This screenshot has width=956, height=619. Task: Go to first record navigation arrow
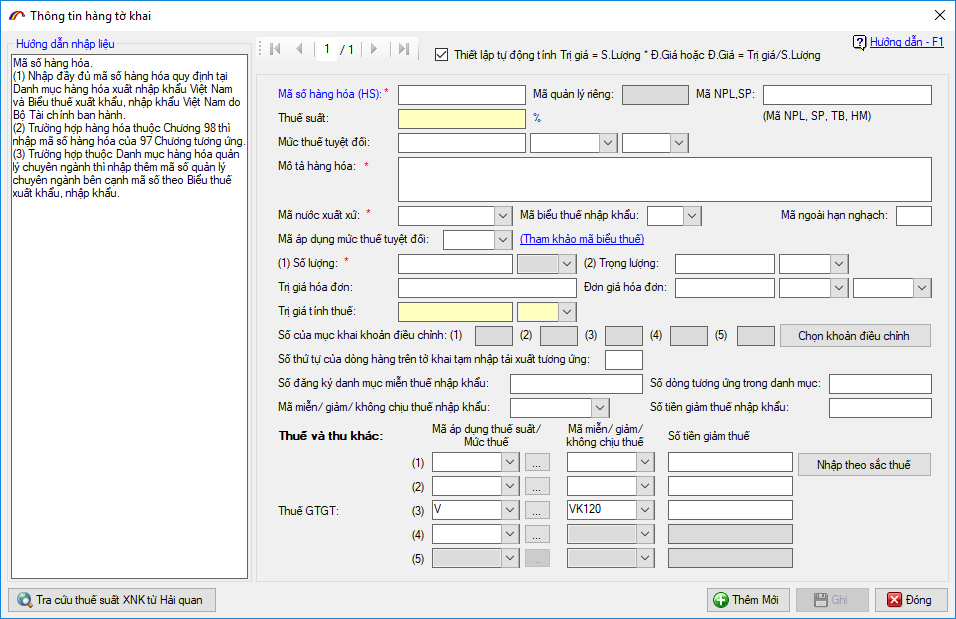tap(275, 49)
